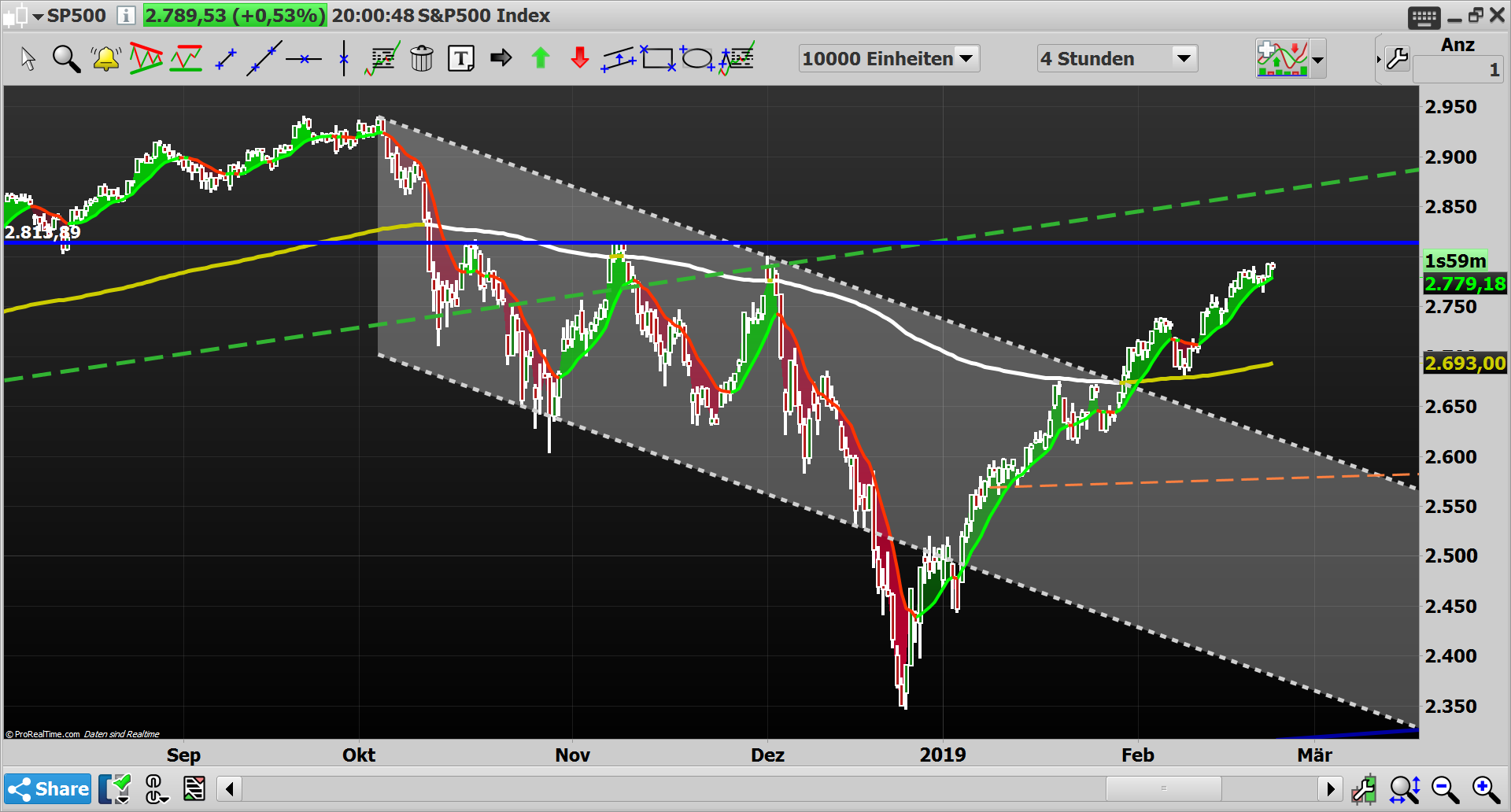Zoom in the chart horizontally
The height and width of the screenshot is (812, 1511).
click(x=1487, y=789)
